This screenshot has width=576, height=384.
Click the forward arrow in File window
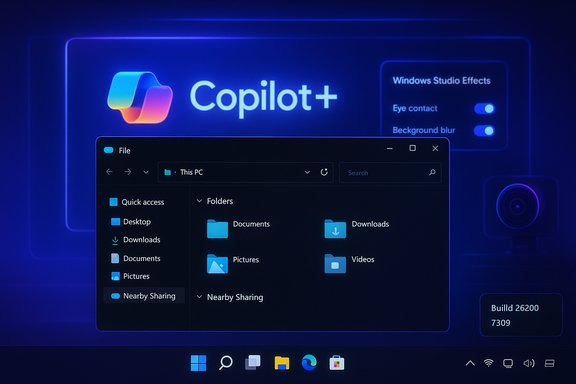click(127, 172)
